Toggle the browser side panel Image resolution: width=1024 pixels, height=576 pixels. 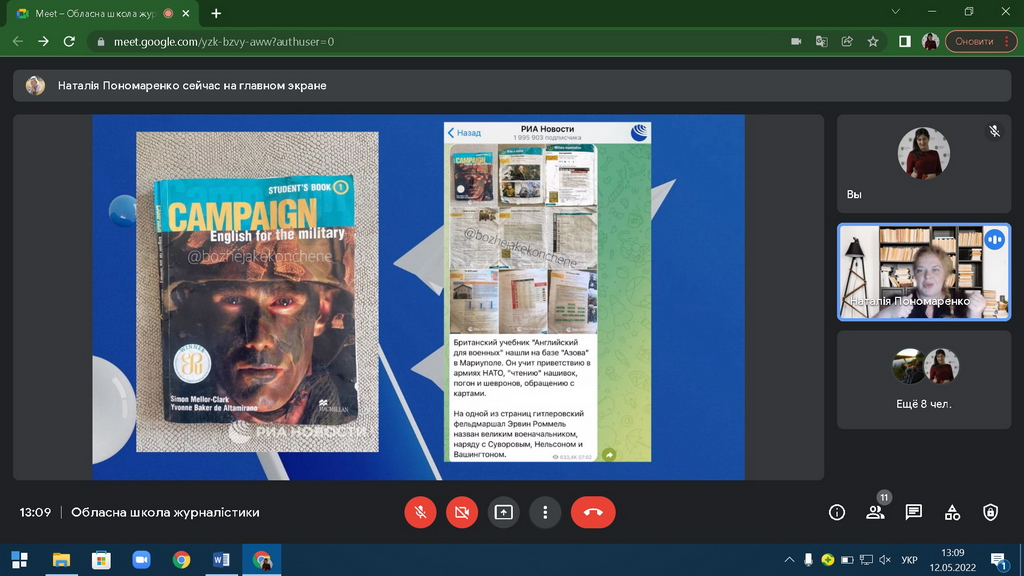[904, 41]
